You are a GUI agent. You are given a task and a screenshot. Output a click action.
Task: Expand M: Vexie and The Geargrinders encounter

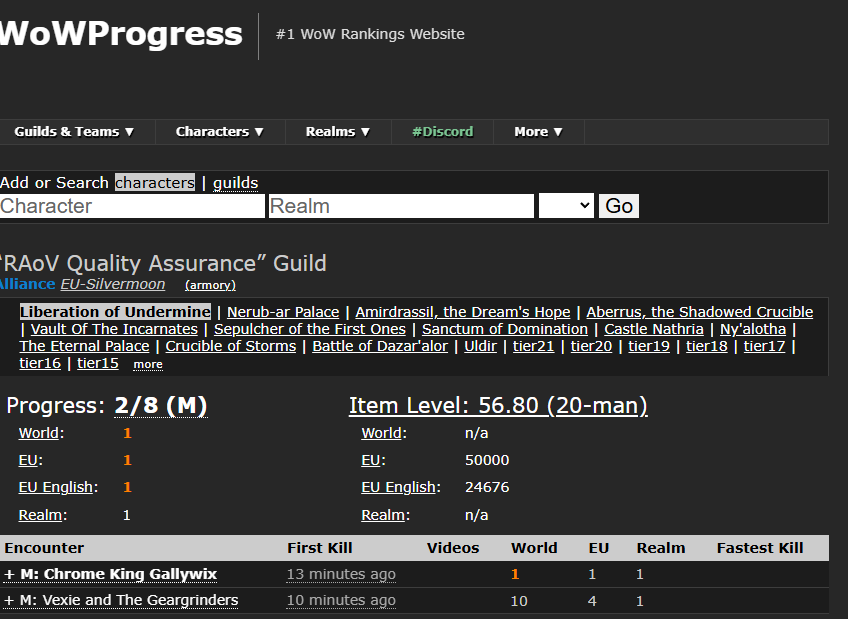[121, 601]
